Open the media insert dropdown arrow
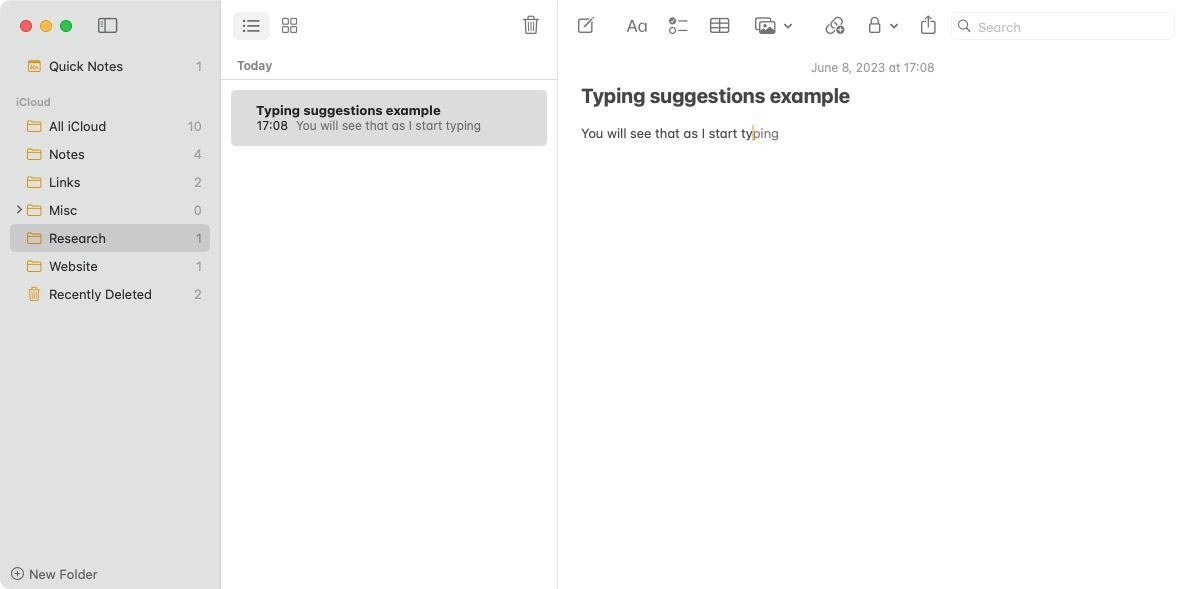1187x589 pixels. coord(789,26)
